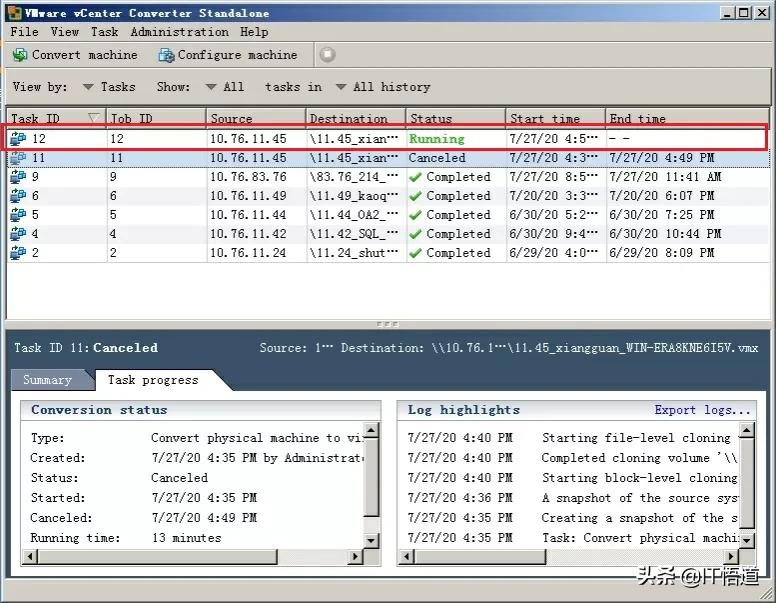Click the green check for source 10.76.11.42
Screen dimensions: 776x603
(x=416, y=234)
